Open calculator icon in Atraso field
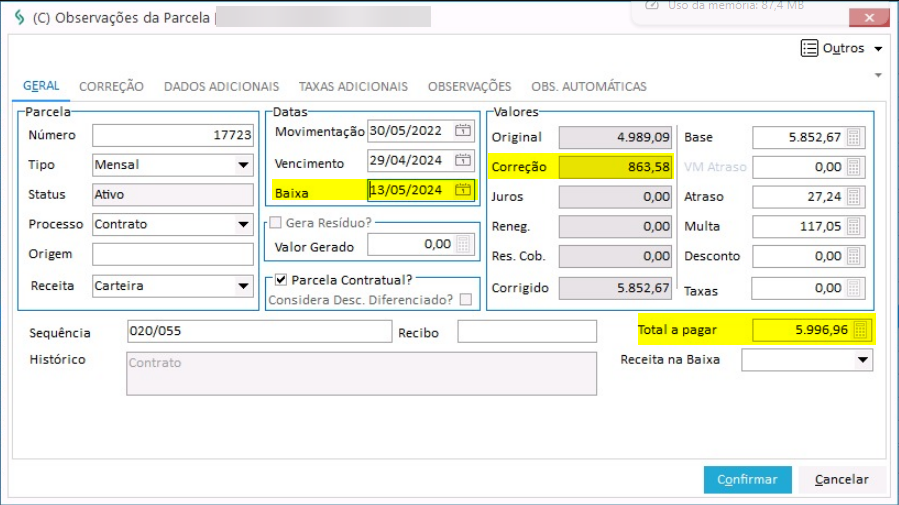The height and width of the screenshot is (505, 899). tap(854, 197)
